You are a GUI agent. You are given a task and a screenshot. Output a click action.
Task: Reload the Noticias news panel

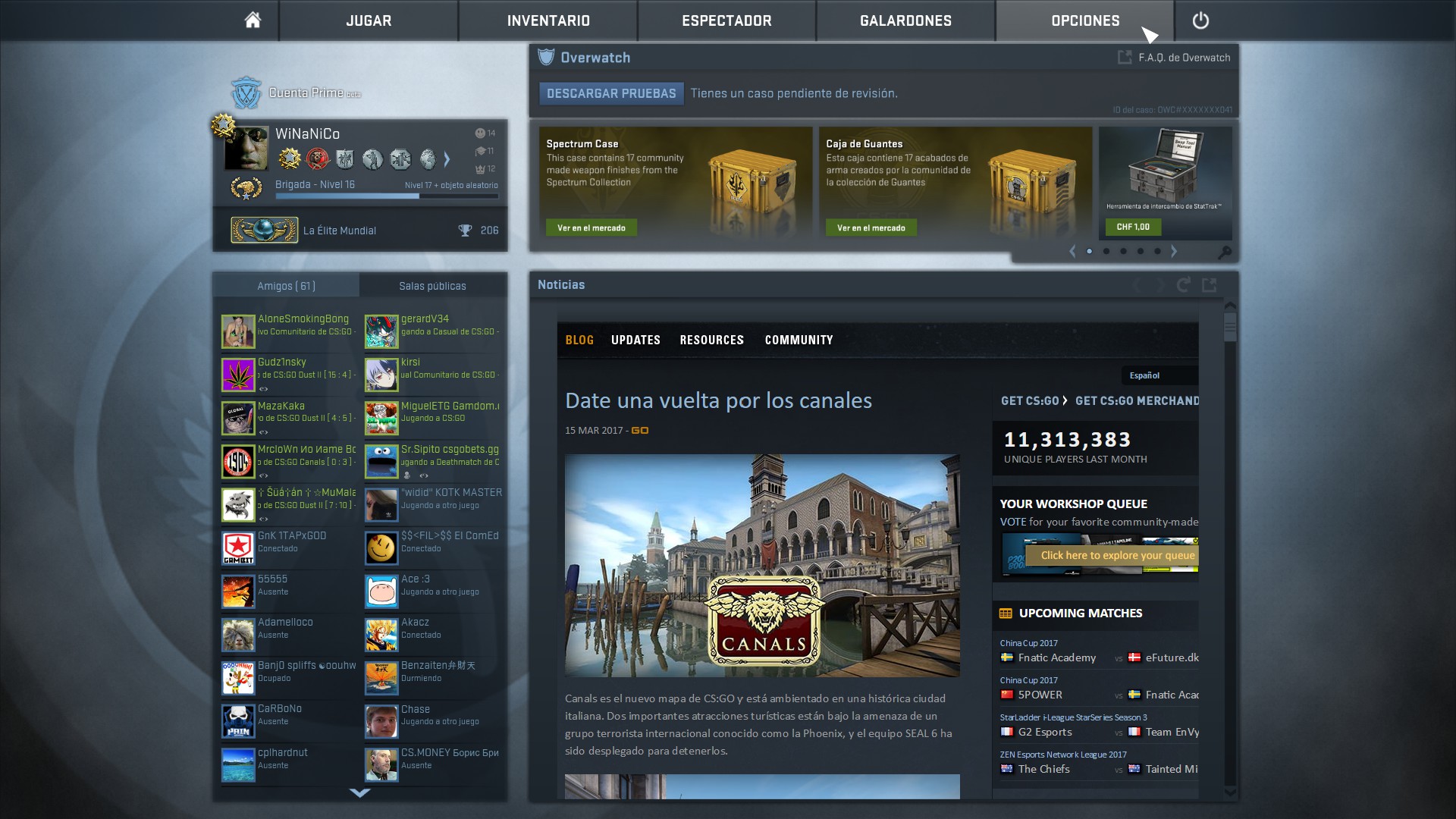point(1183,285)
